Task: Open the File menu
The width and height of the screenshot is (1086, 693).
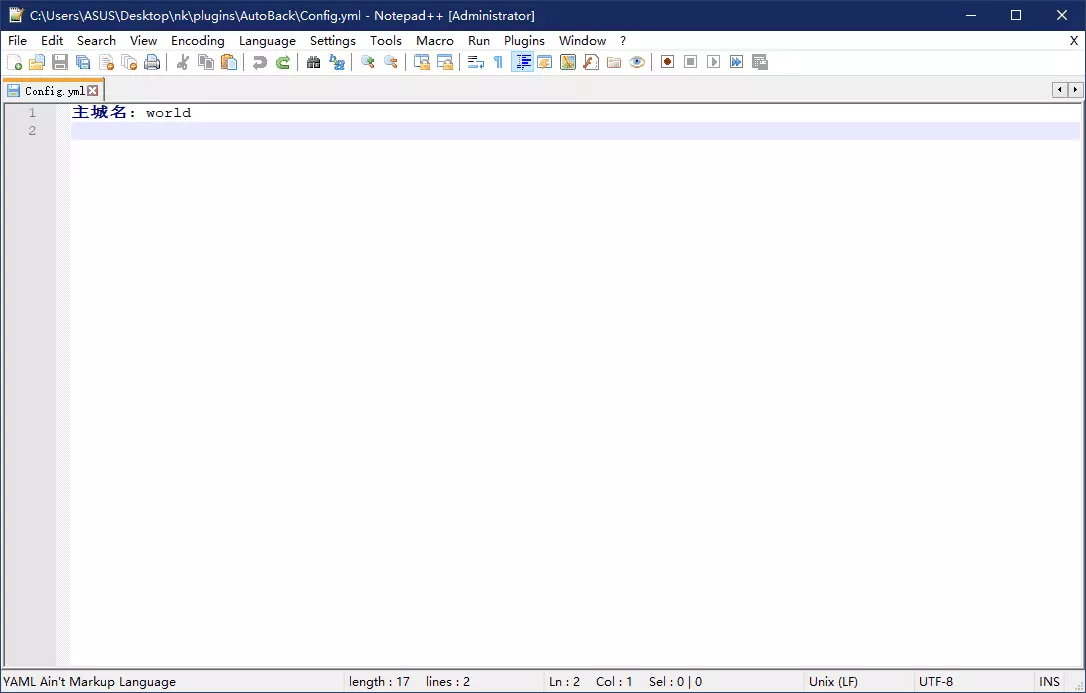Action: coord(17,41)
